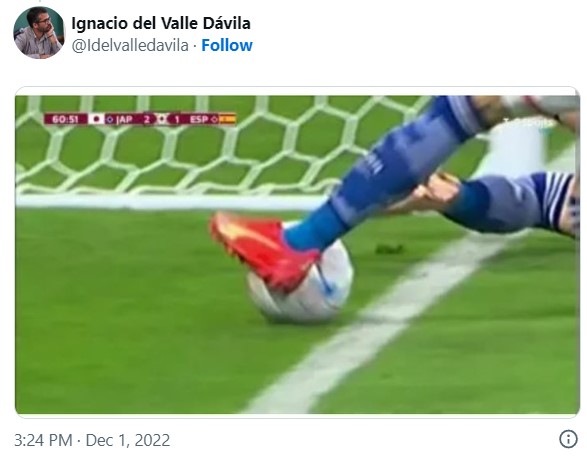Open the tweet info icon
Image resolution: width=587 pixels, height=459 pixels.
[568, 438]
